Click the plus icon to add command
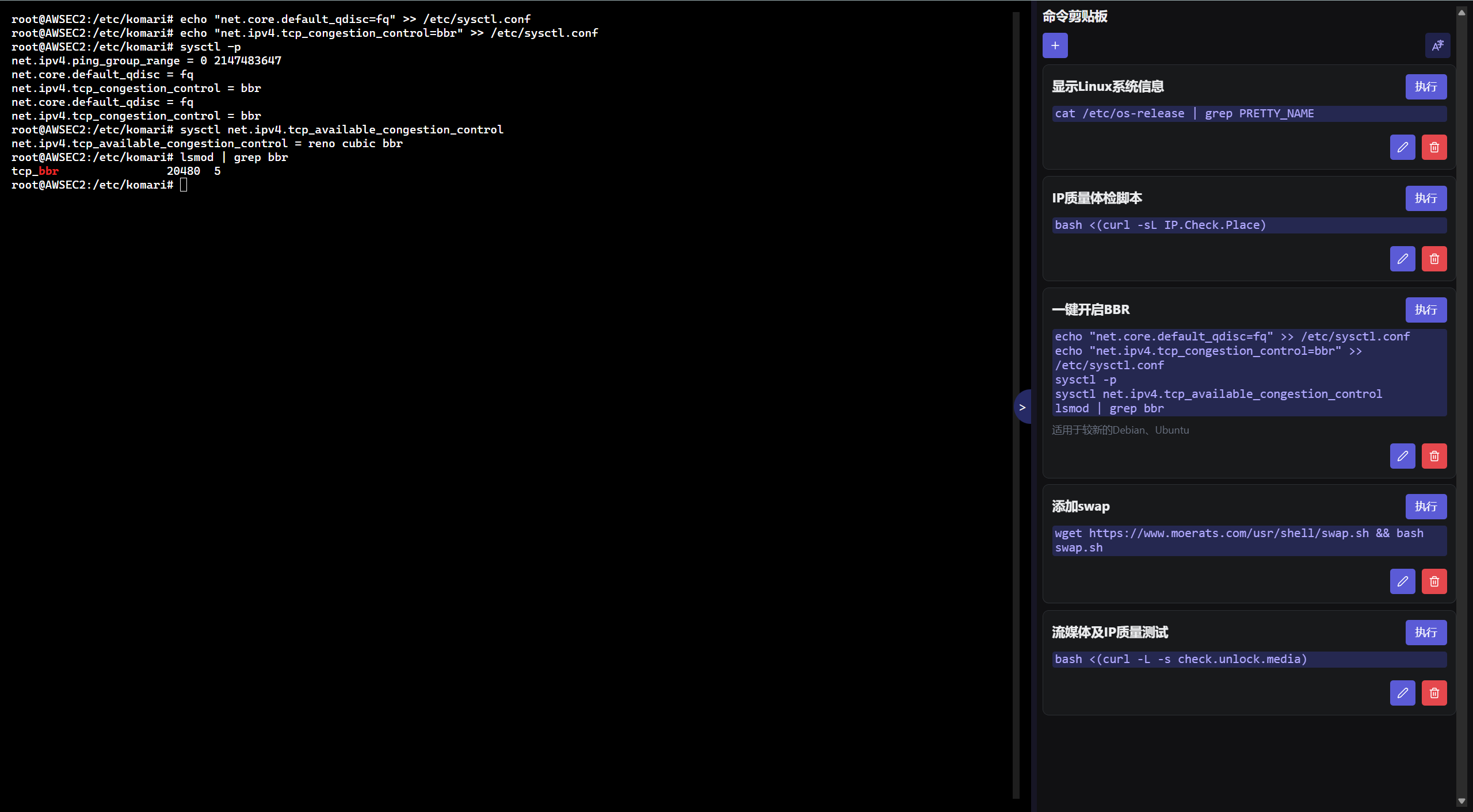The height and width of the screenshot is (812, 1473). pos(1055,45)
